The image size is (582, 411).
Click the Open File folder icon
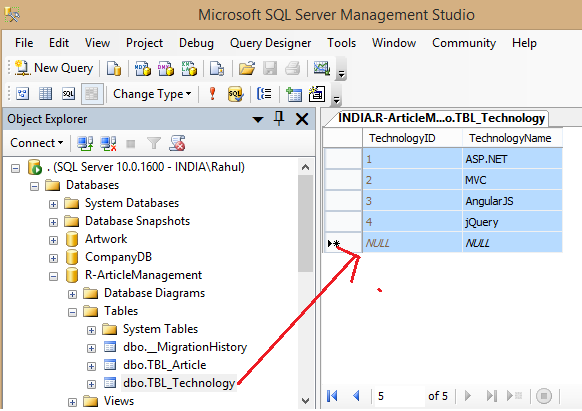(x=246, y=68)
